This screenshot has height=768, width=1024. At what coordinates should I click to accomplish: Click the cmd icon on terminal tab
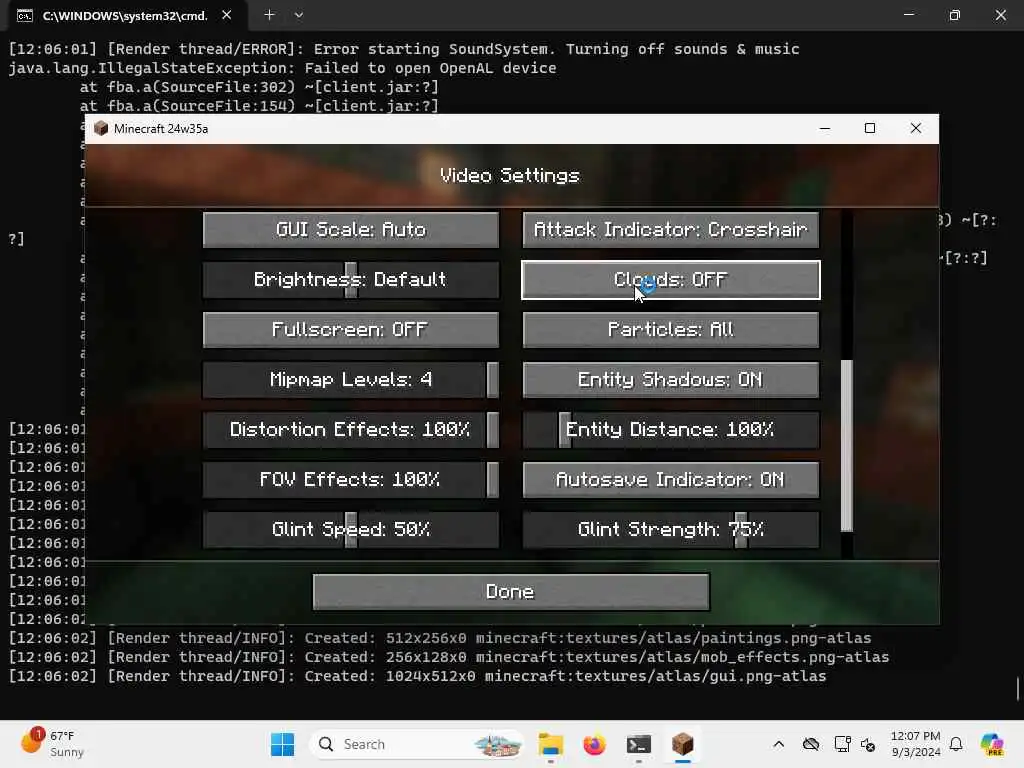pos(25,16)
